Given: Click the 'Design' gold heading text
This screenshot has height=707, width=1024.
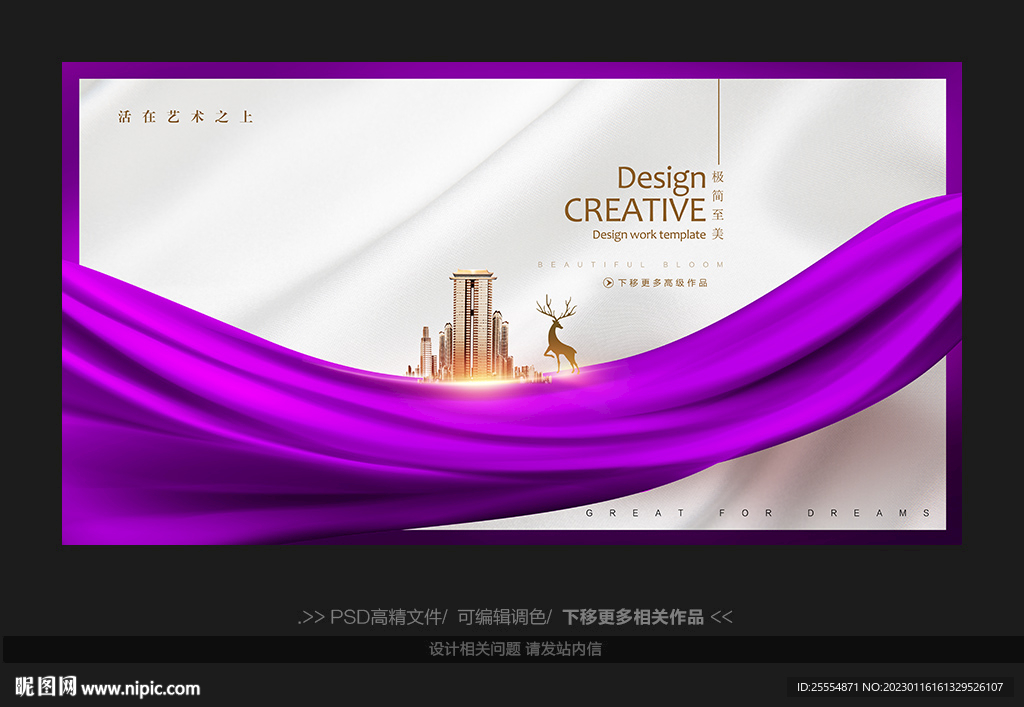Looking at the screenshot, I should pos(661,179).
